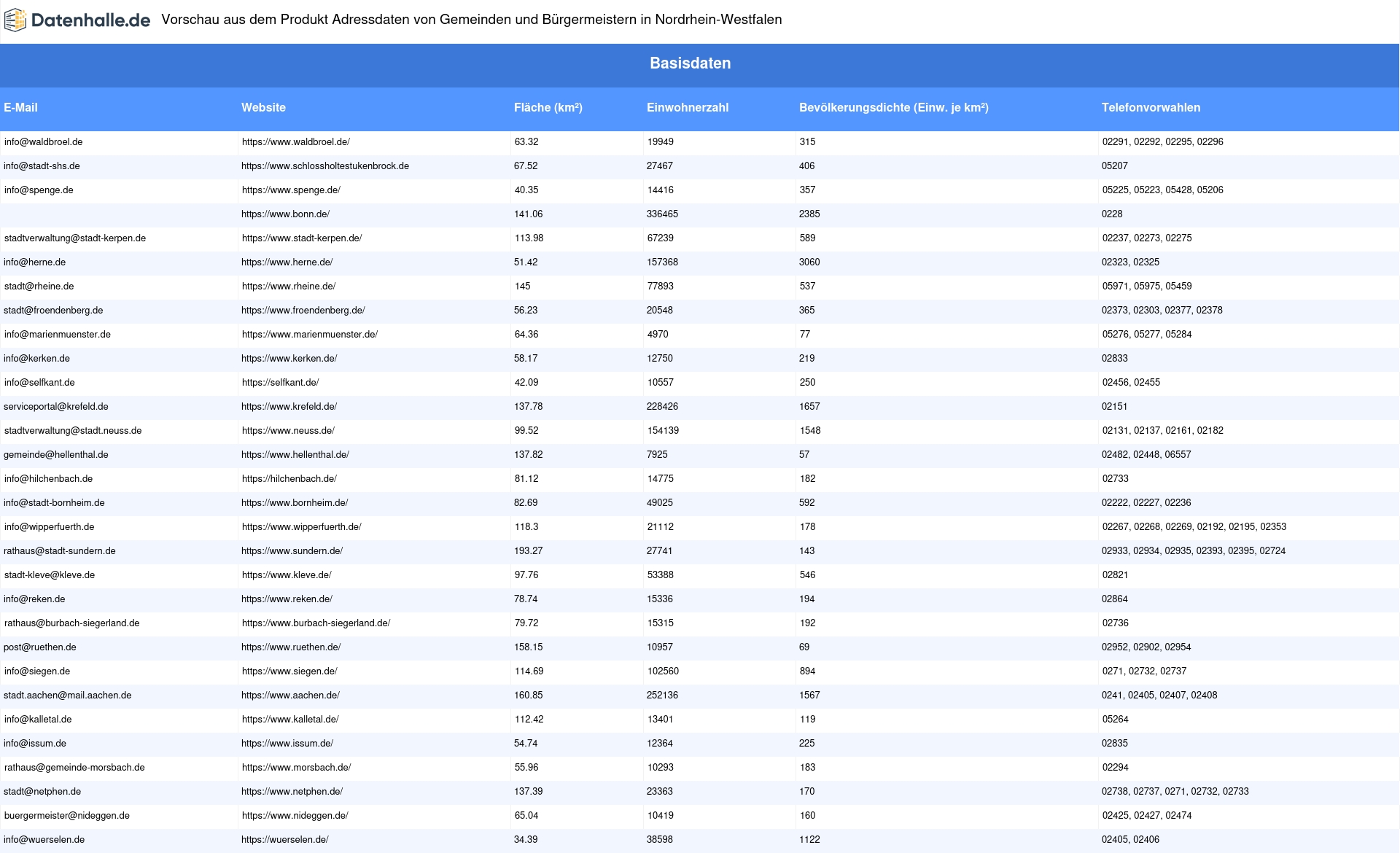Image resolution: width=1400 pixels, height=853 pixels.
Task: Select email stadt@rheine.de
Action: [39, 287]
